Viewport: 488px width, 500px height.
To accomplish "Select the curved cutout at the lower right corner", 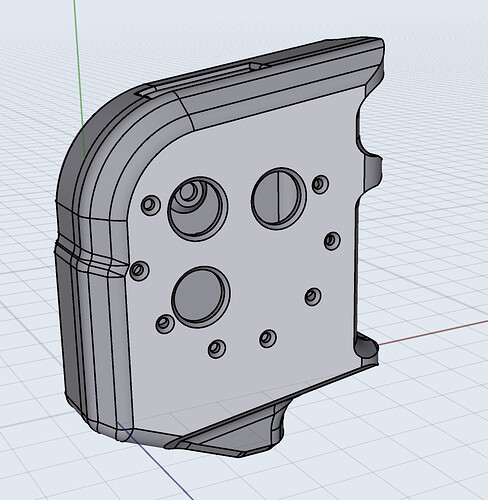I will point(366,349).
